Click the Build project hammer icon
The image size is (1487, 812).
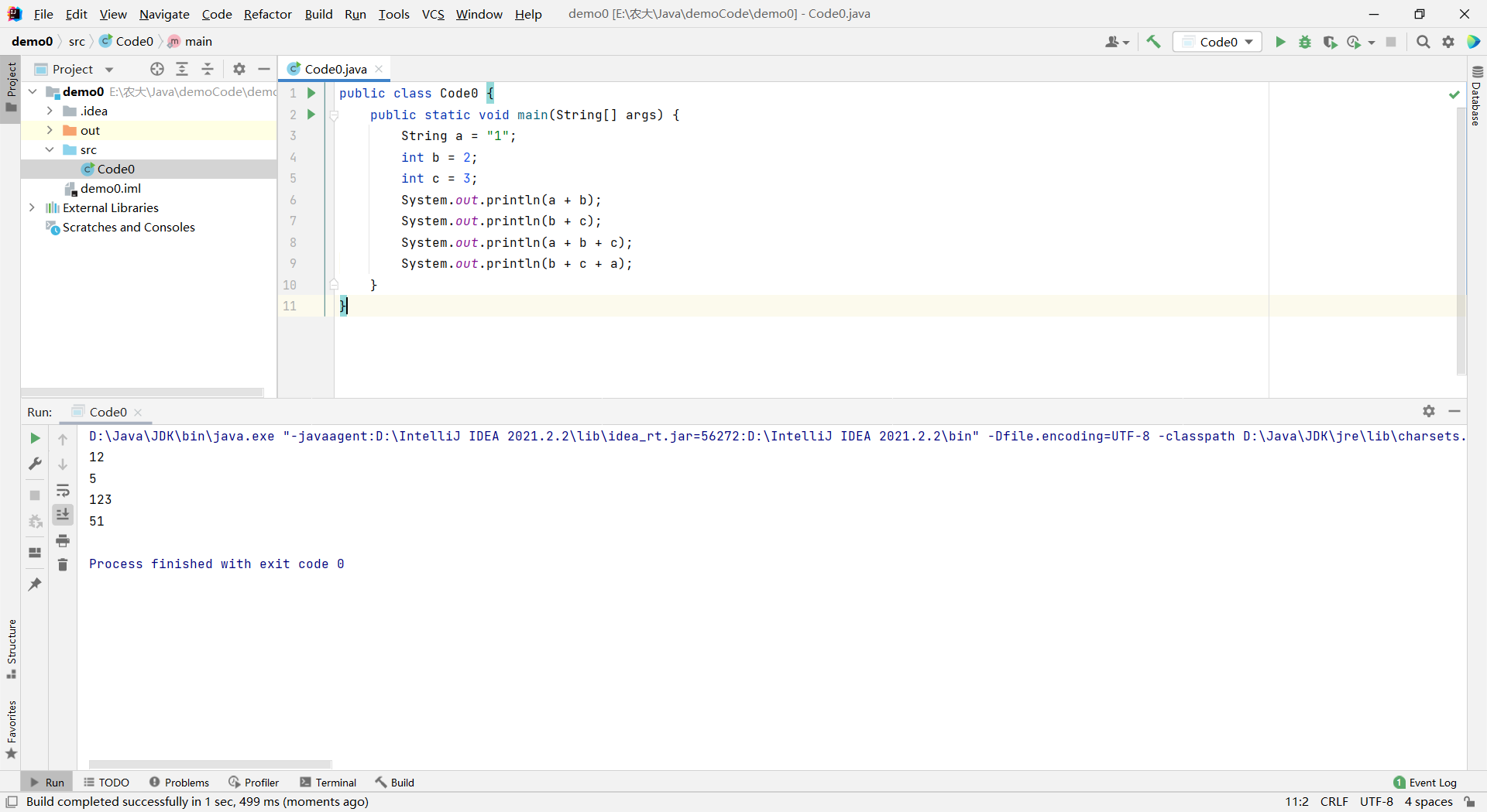click(x=1153, y=42)
